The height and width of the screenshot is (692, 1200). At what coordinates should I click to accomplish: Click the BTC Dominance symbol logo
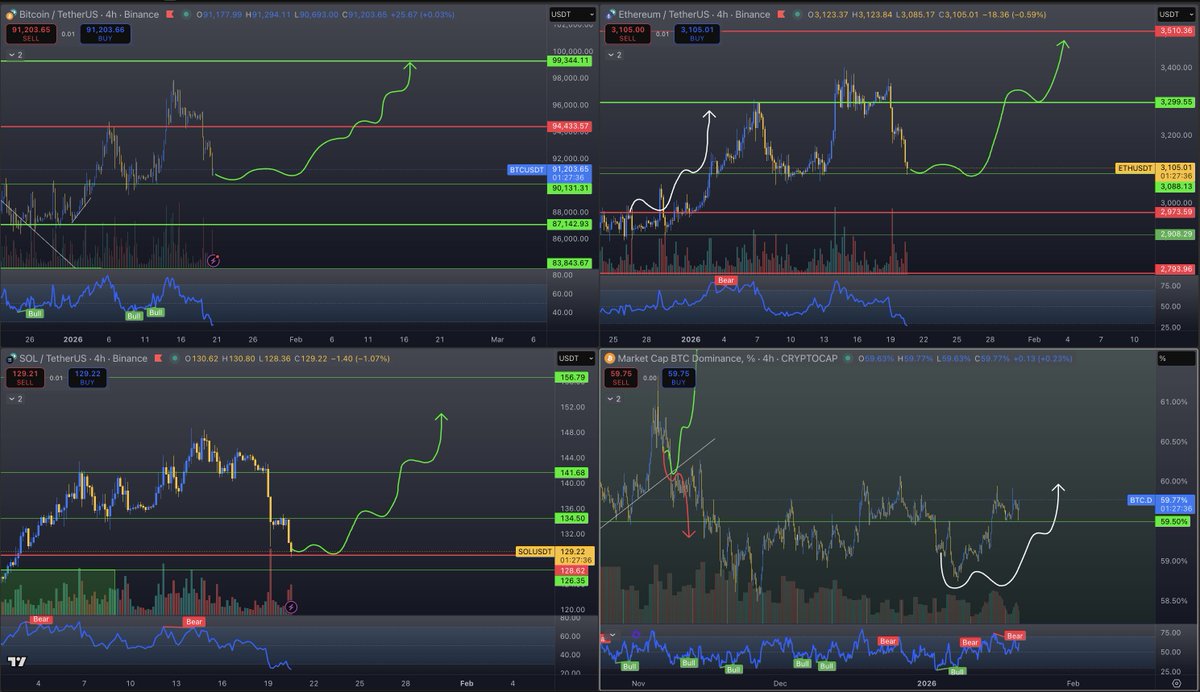click(608, 358)
